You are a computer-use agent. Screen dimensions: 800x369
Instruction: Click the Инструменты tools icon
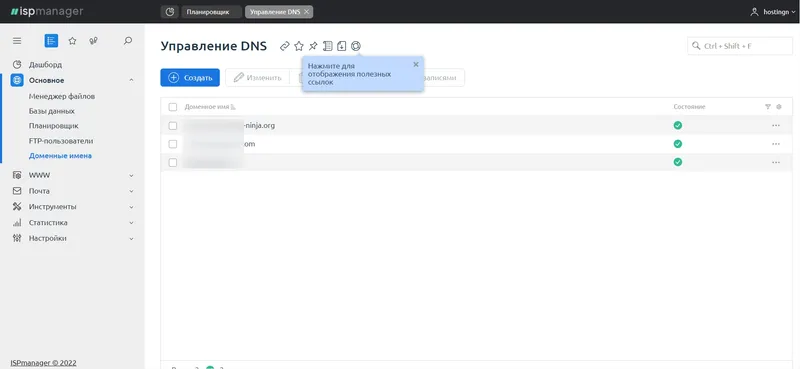click(x=17, y=207)
